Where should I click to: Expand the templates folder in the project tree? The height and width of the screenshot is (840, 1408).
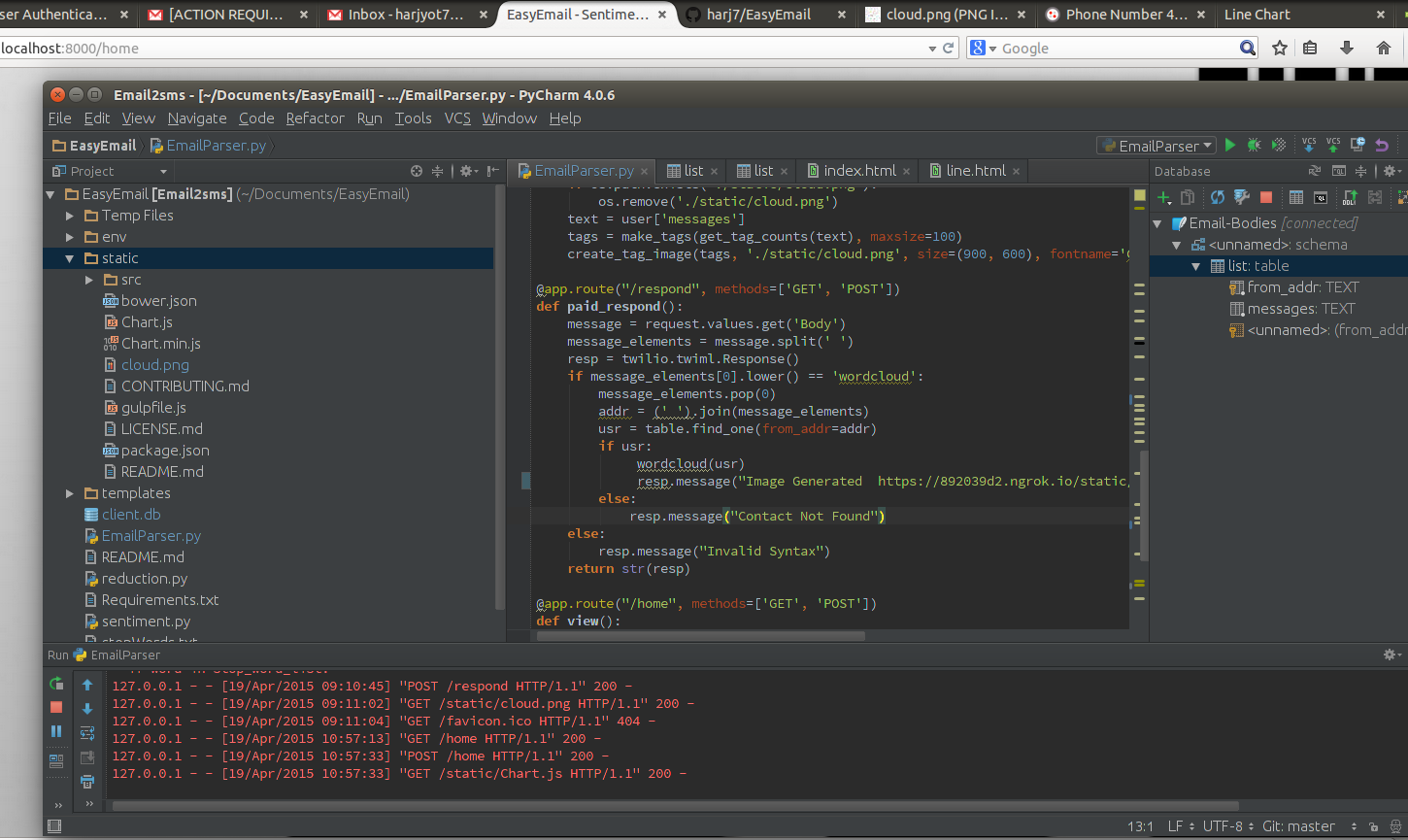click(x=70, y=493)
